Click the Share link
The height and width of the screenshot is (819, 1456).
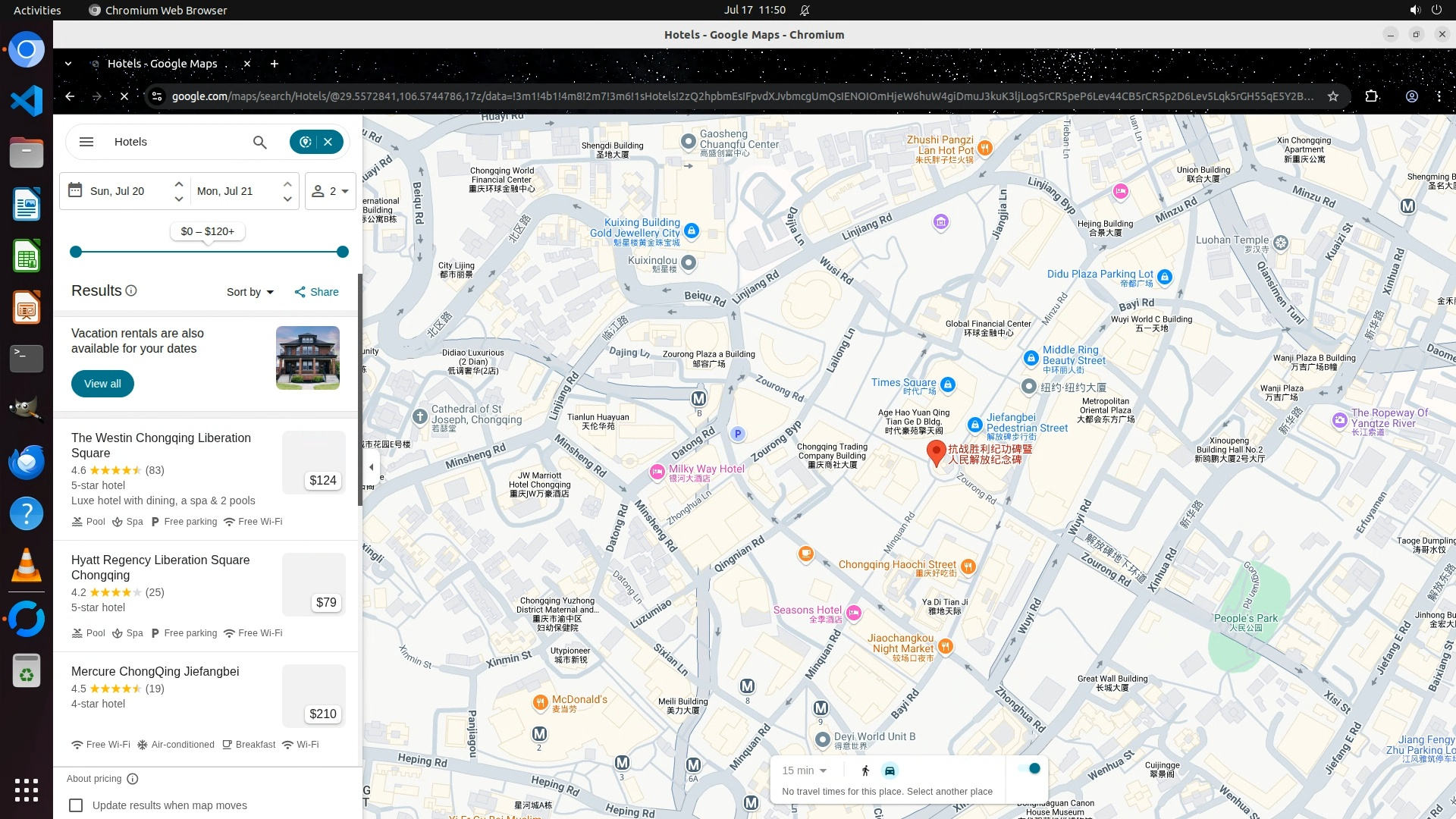point(317,292)
